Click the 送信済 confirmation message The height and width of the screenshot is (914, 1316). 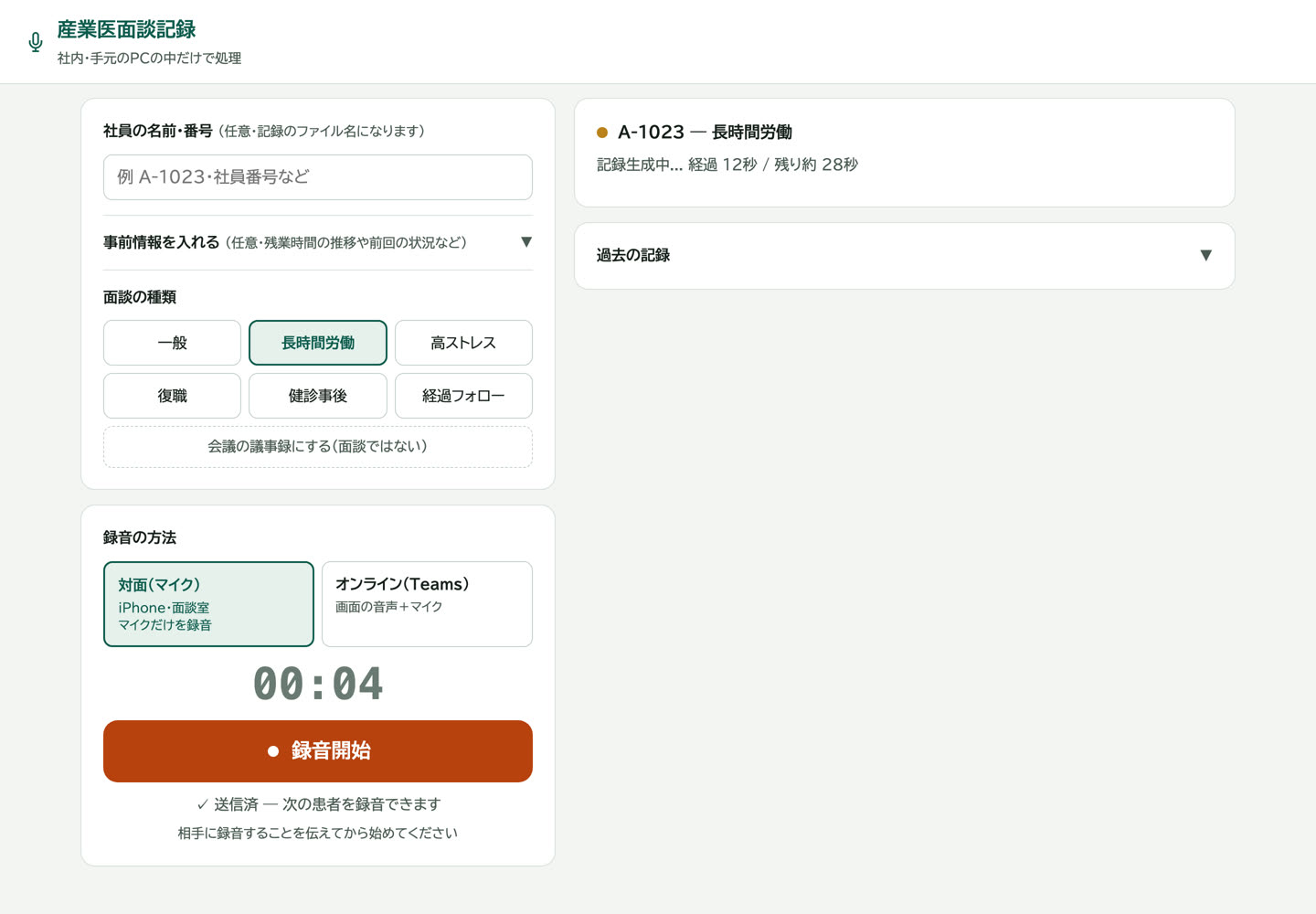[318, 804]
